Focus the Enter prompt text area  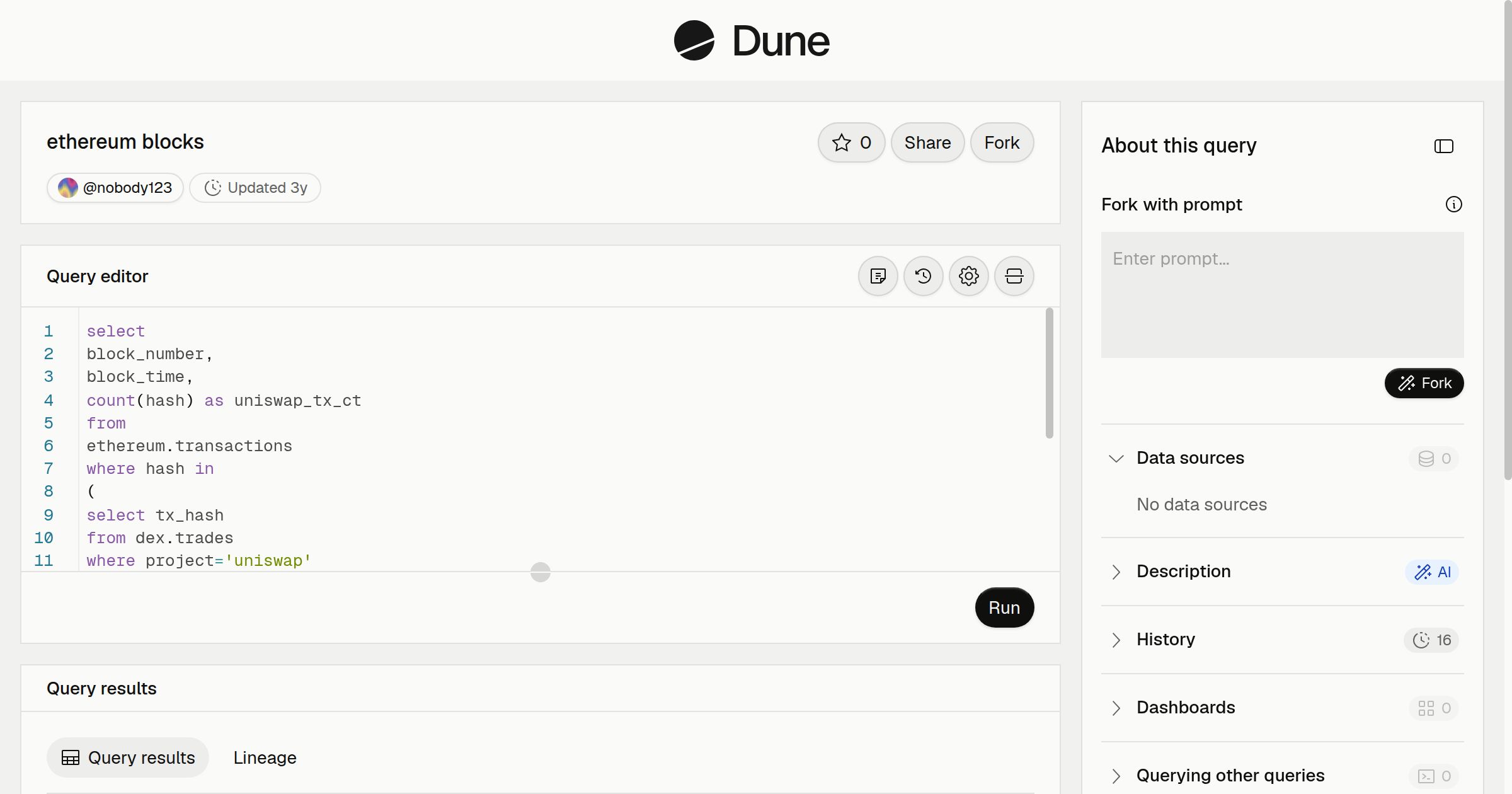1282,295
